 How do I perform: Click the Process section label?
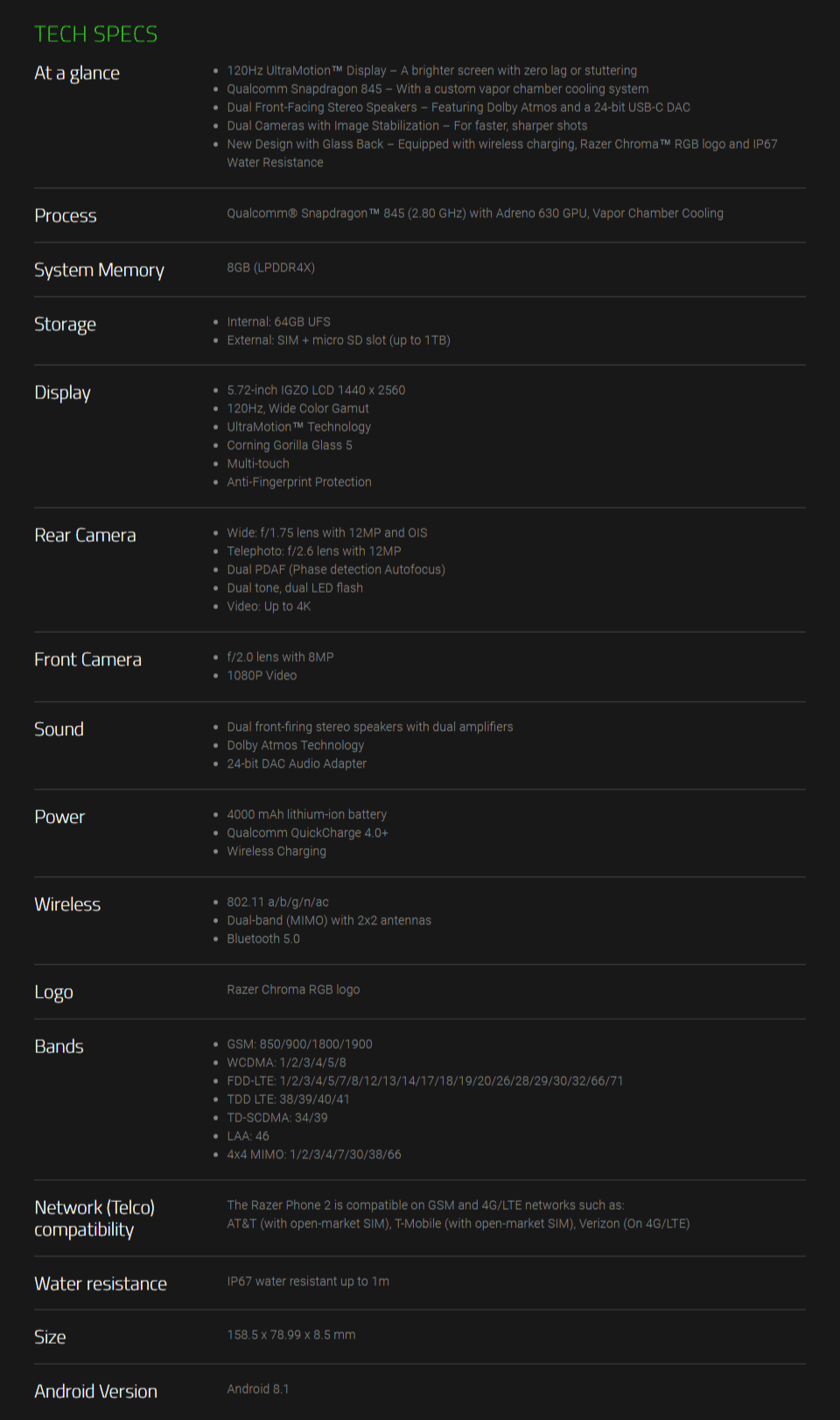(66, 215)
